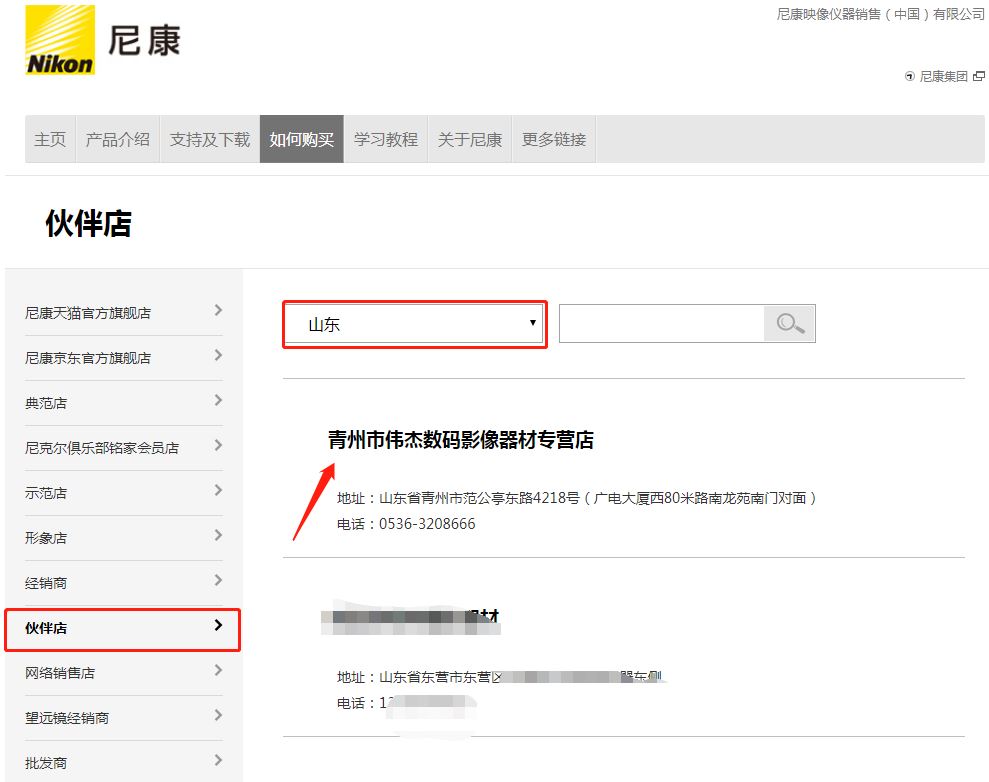Select 伙伴店 in the sidebar
The image size is (989, 782).
click(x=122, y=628)
